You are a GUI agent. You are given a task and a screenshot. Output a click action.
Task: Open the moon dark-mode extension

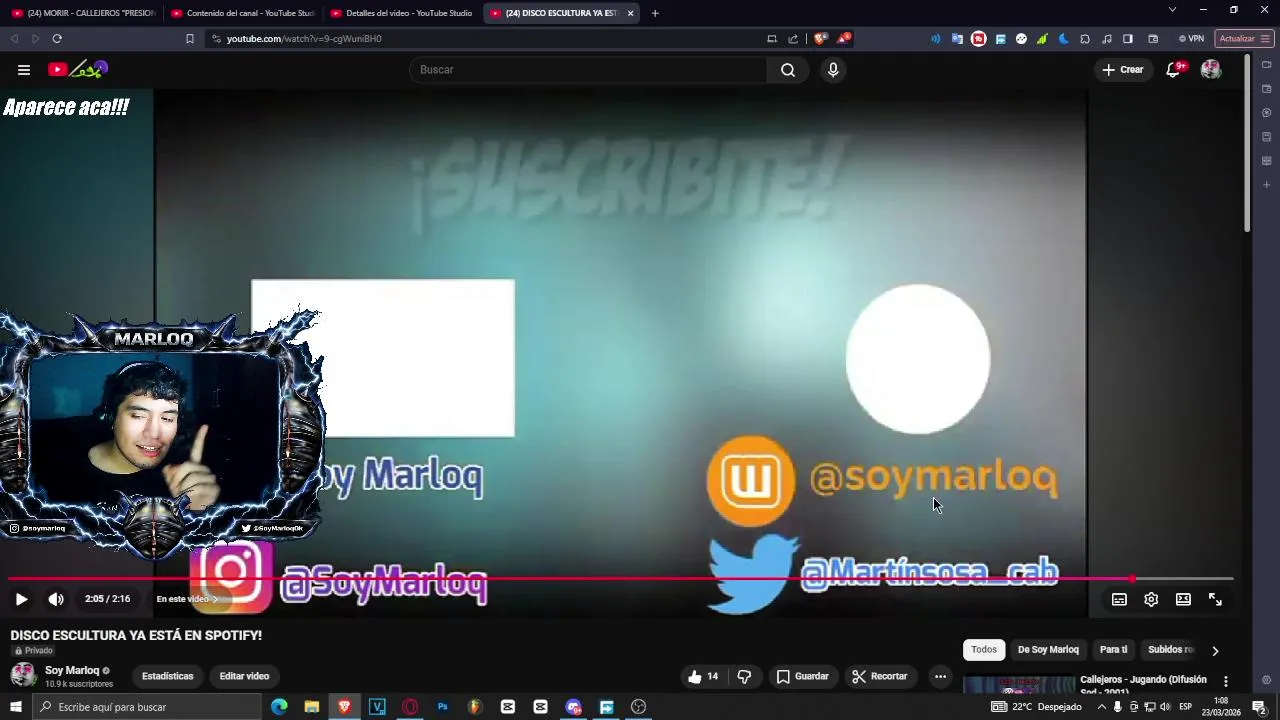point(1064,39)
